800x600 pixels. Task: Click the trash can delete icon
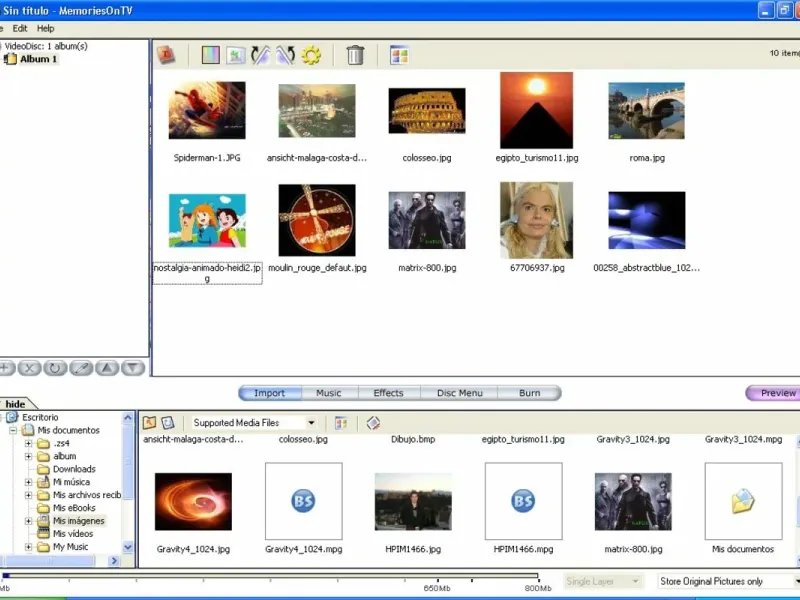(x=355, y=56)
